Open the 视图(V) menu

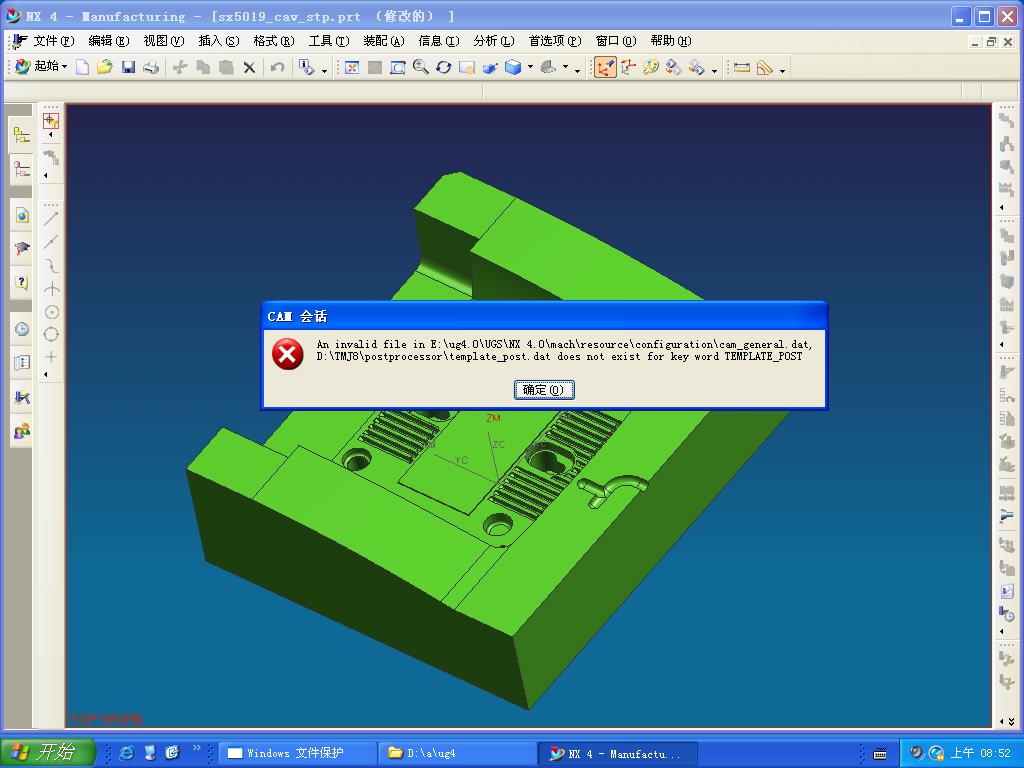(164, 41)
